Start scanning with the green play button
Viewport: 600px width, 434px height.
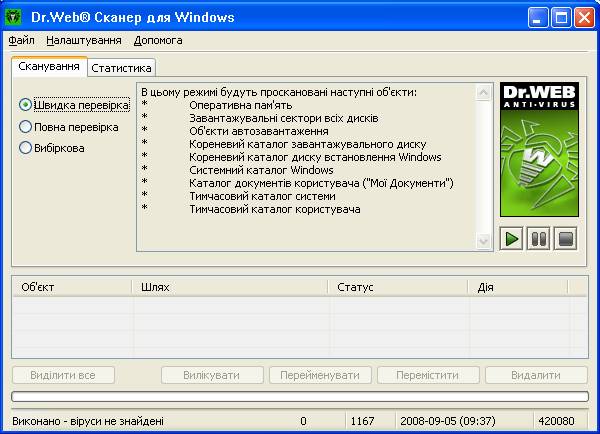point(512,239)
